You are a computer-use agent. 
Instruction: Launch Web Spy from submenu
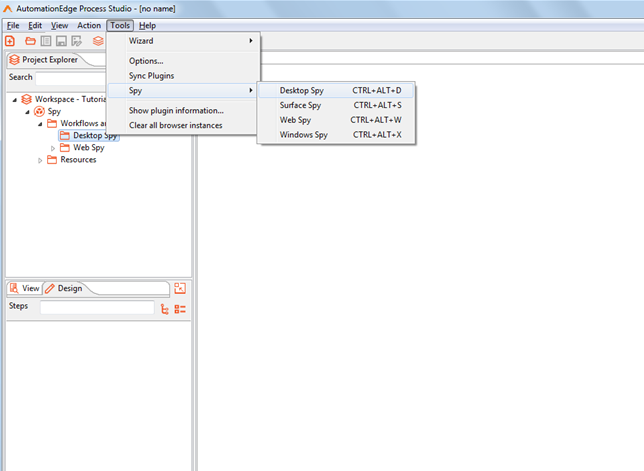(x=336, y=120)
